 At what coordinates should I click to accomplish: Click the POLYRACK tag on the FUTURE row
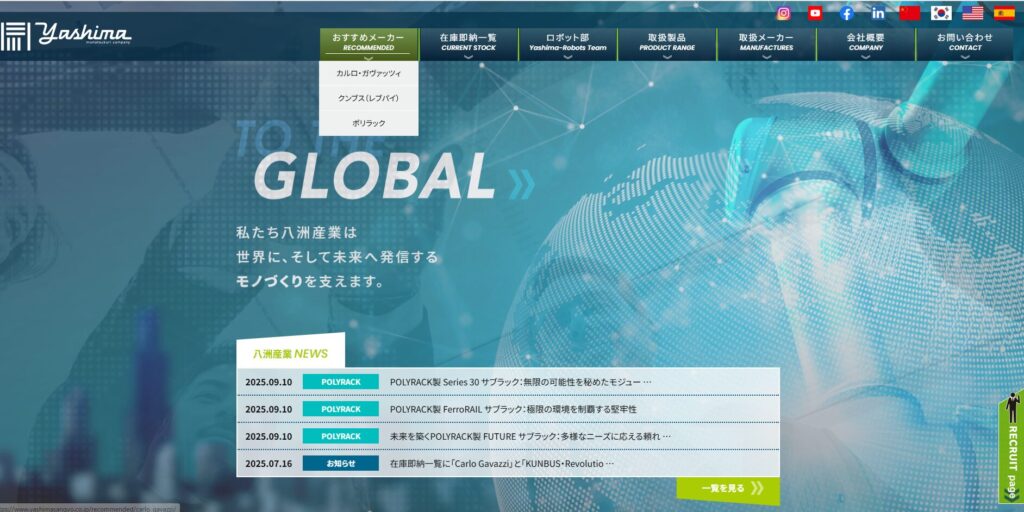[340, 436]
